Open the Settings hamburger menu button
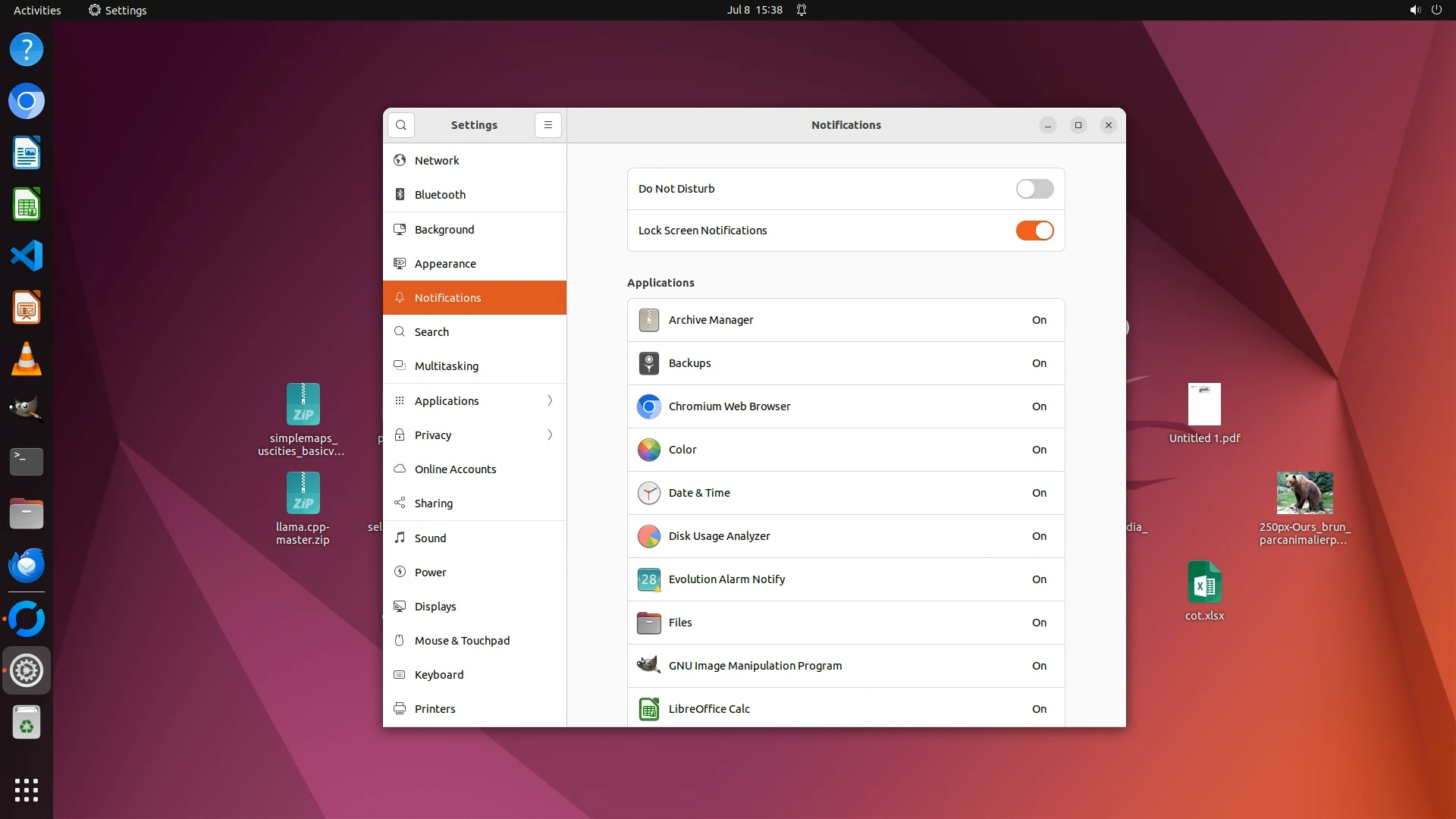This screenshot has width=1456, height=819. [x=548, y=125]
